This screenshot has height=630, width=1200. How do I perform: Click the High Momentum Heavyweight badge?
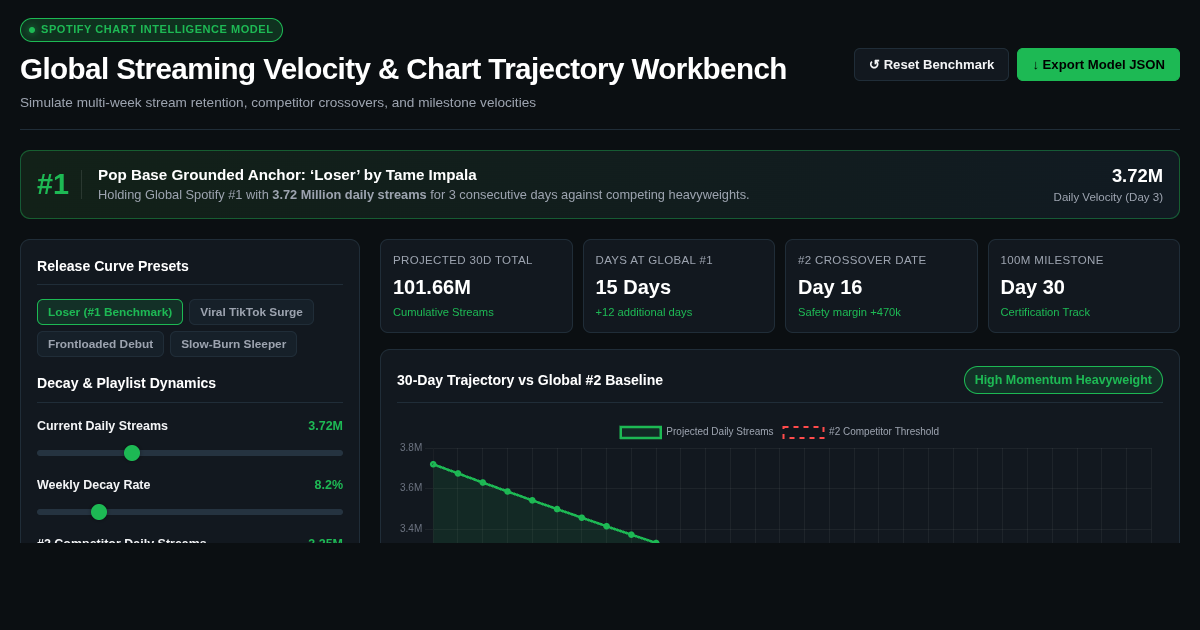(x=1063, y=380)
